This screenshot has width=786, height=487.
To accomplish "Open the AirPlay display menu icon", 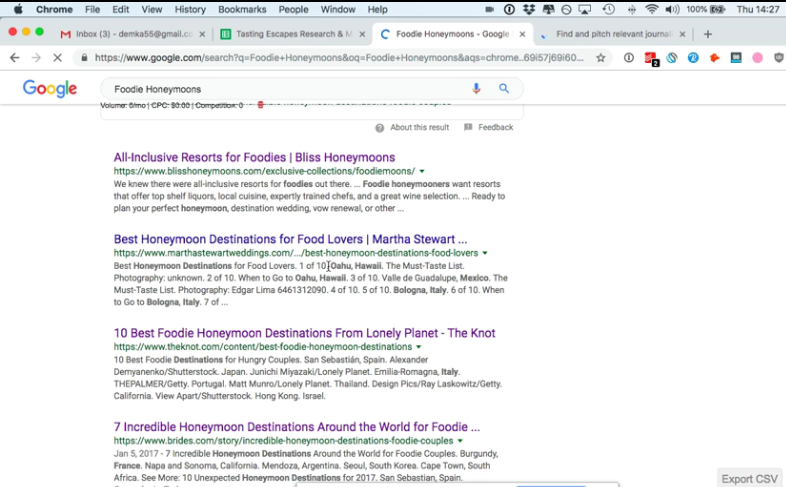I will point(584,9).
